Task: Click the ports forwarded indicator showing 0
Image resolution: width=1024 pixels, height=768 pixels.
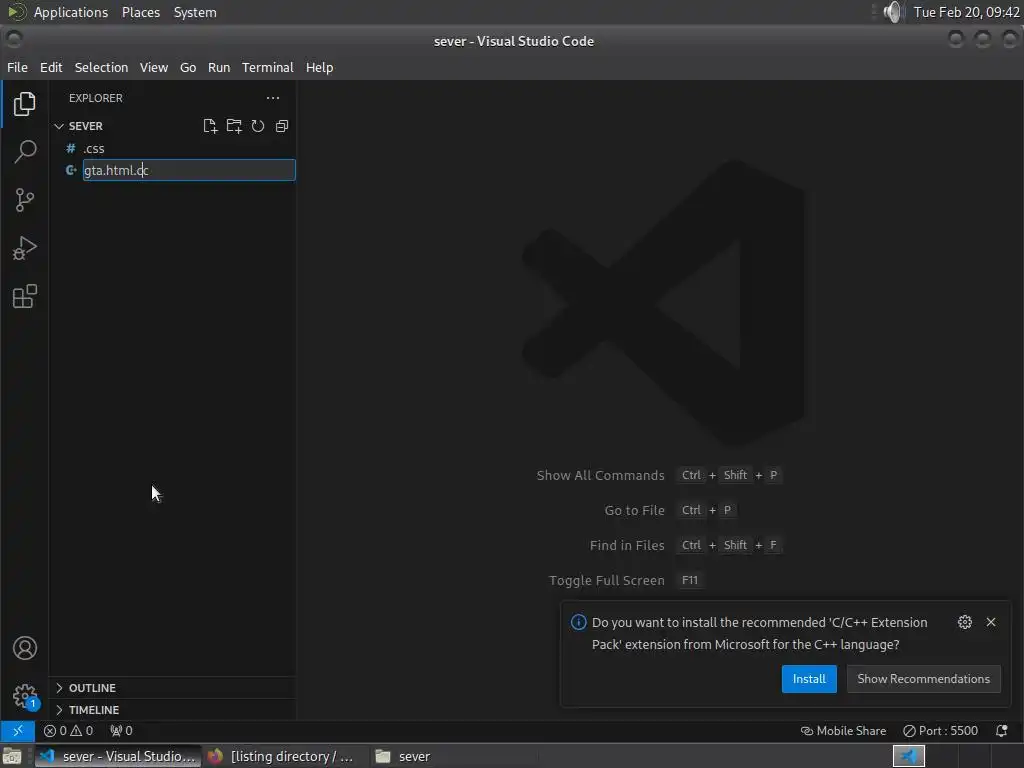Action: (x=121, y=730)
